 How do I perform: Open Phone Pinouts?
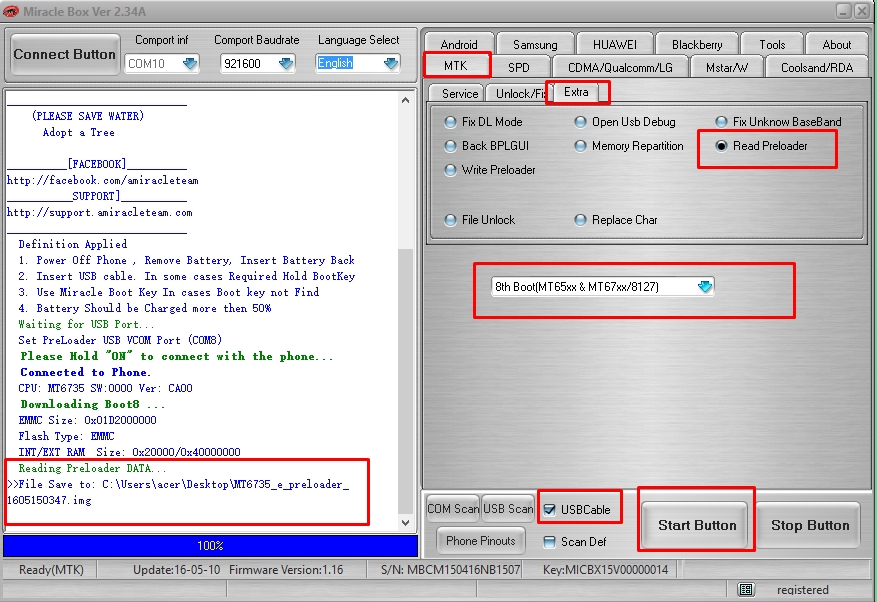pyautogui.click(x=480, y=540)
